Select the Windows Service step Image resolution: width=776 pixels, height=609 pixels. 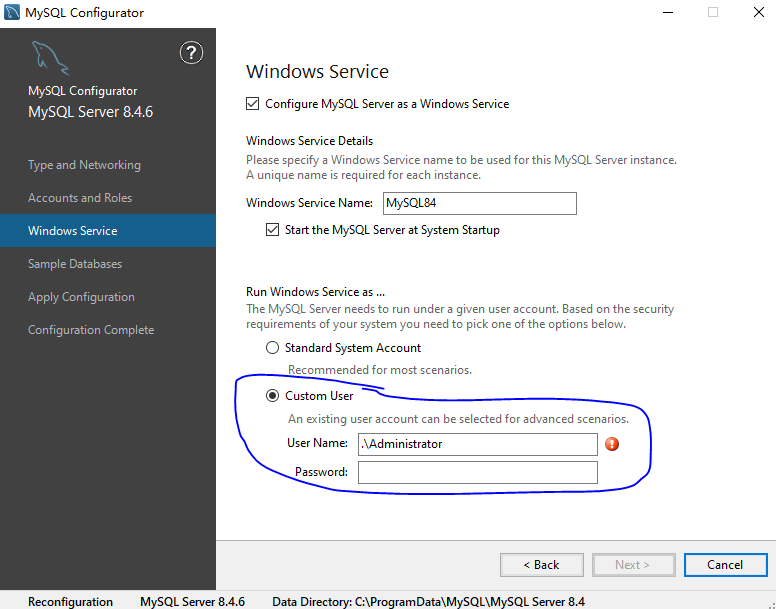(x=108, y=231)
